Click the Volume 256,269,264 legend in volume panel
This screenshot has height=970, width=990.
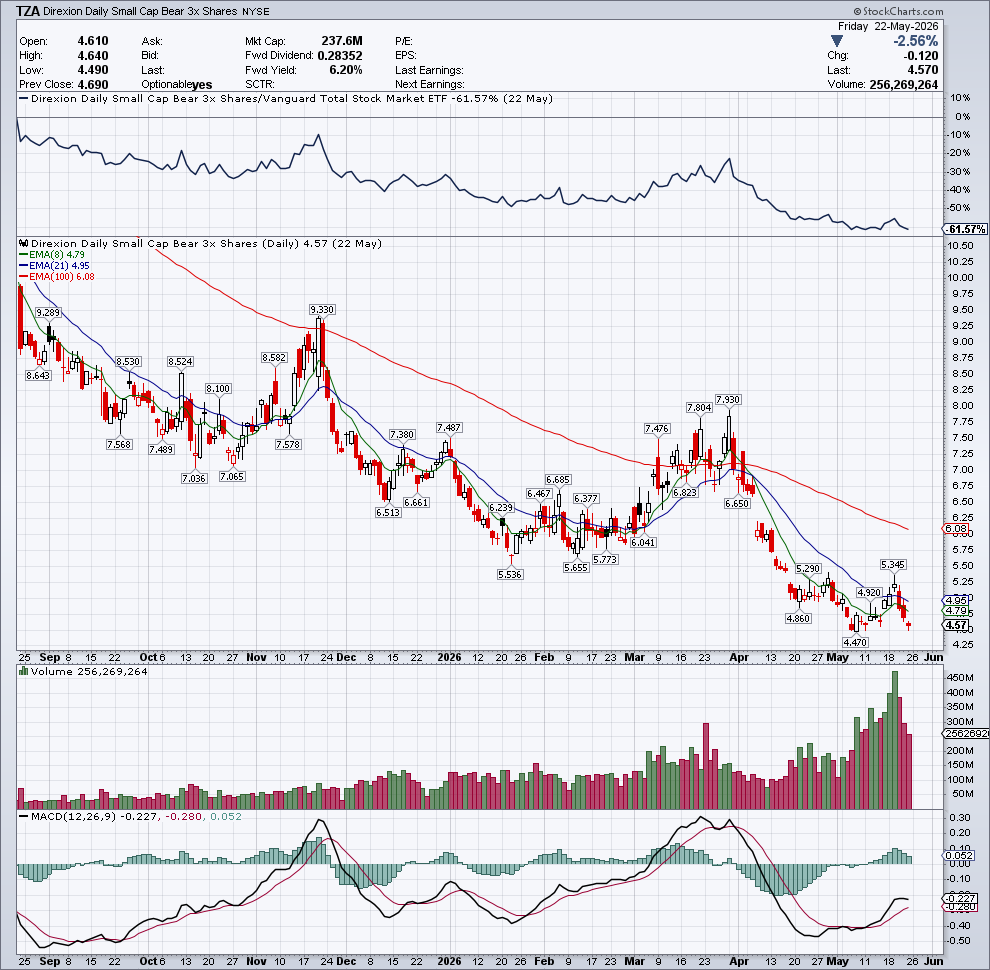(83, 671)
